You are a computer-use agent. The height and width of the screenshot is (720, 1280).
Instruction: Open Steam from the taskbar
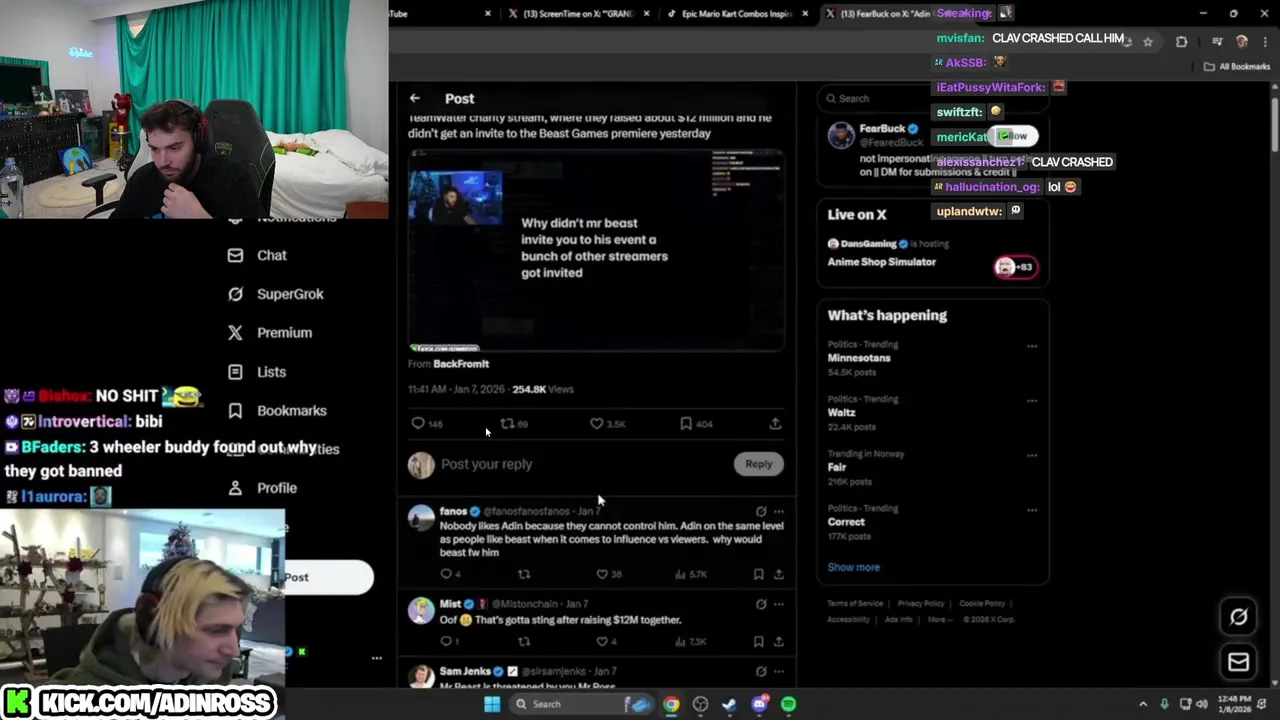click(x=730, y=704)
